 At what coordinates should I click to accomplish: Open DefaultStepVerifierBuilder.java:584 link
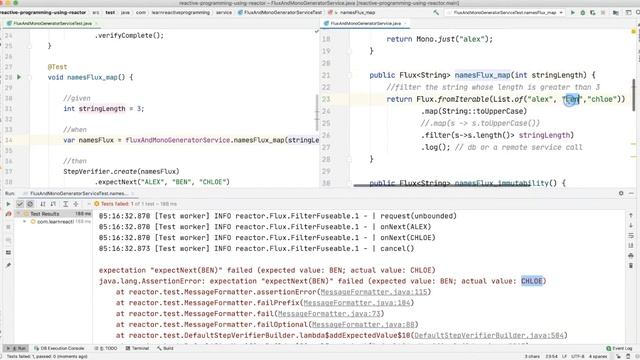click(489, 335)
